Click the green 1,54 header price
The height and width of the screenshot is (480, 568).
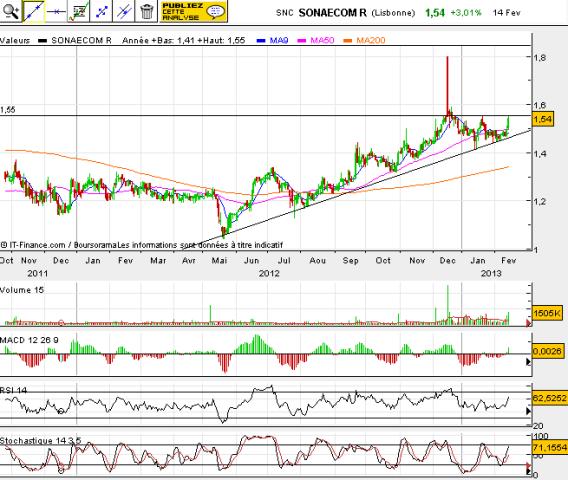[x=435, y=13]
